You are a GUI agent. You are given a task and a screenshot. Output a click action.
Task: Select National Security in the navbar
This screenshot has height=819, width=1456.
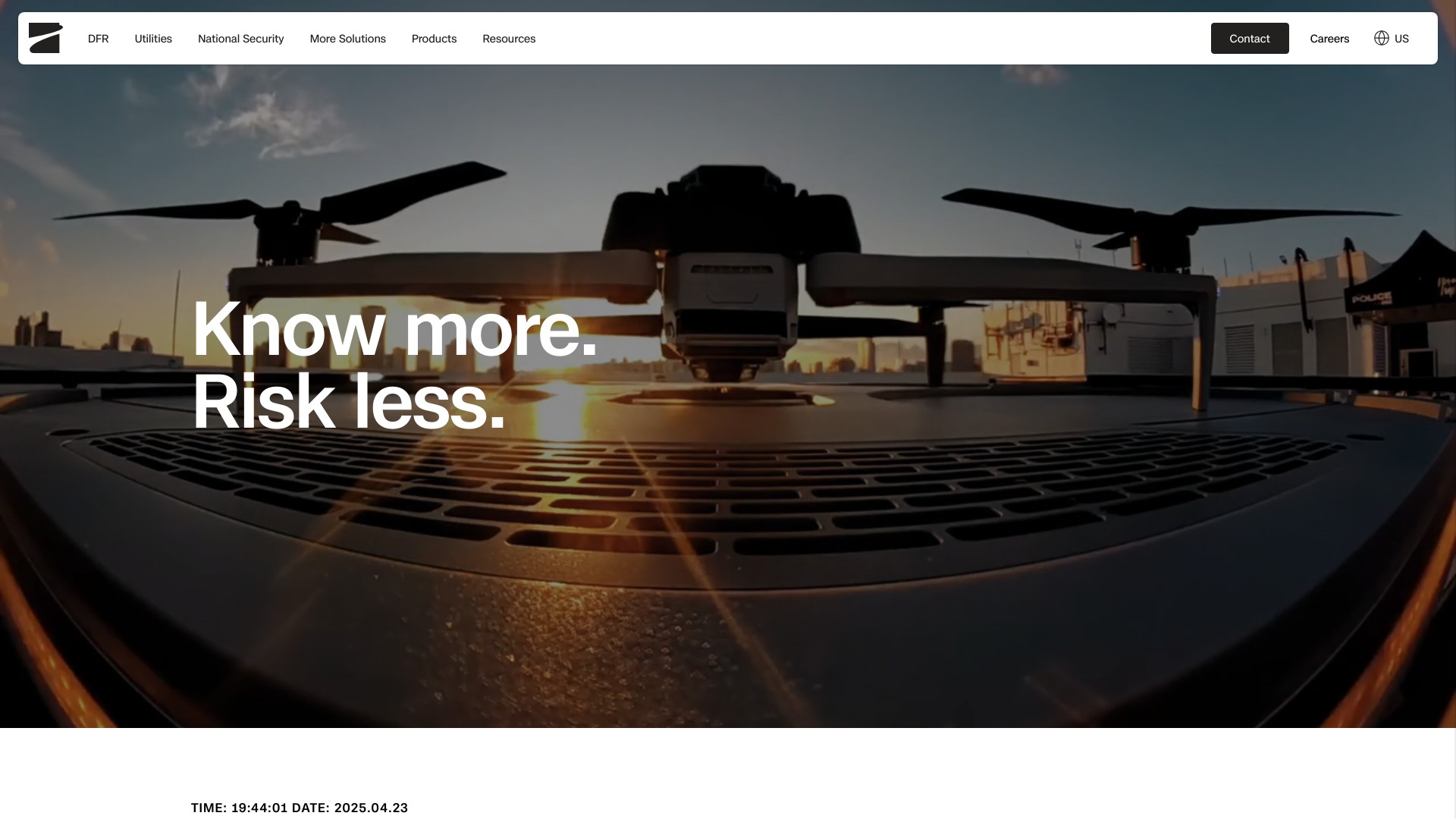(x=240, y=39)
